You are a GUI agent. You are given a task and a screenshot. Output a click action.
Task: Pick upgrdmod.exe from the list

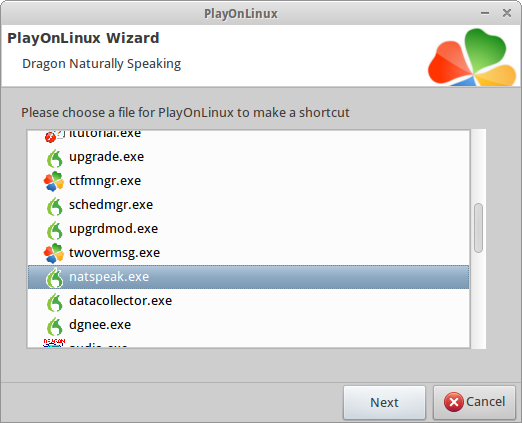[x=248, y=229]
